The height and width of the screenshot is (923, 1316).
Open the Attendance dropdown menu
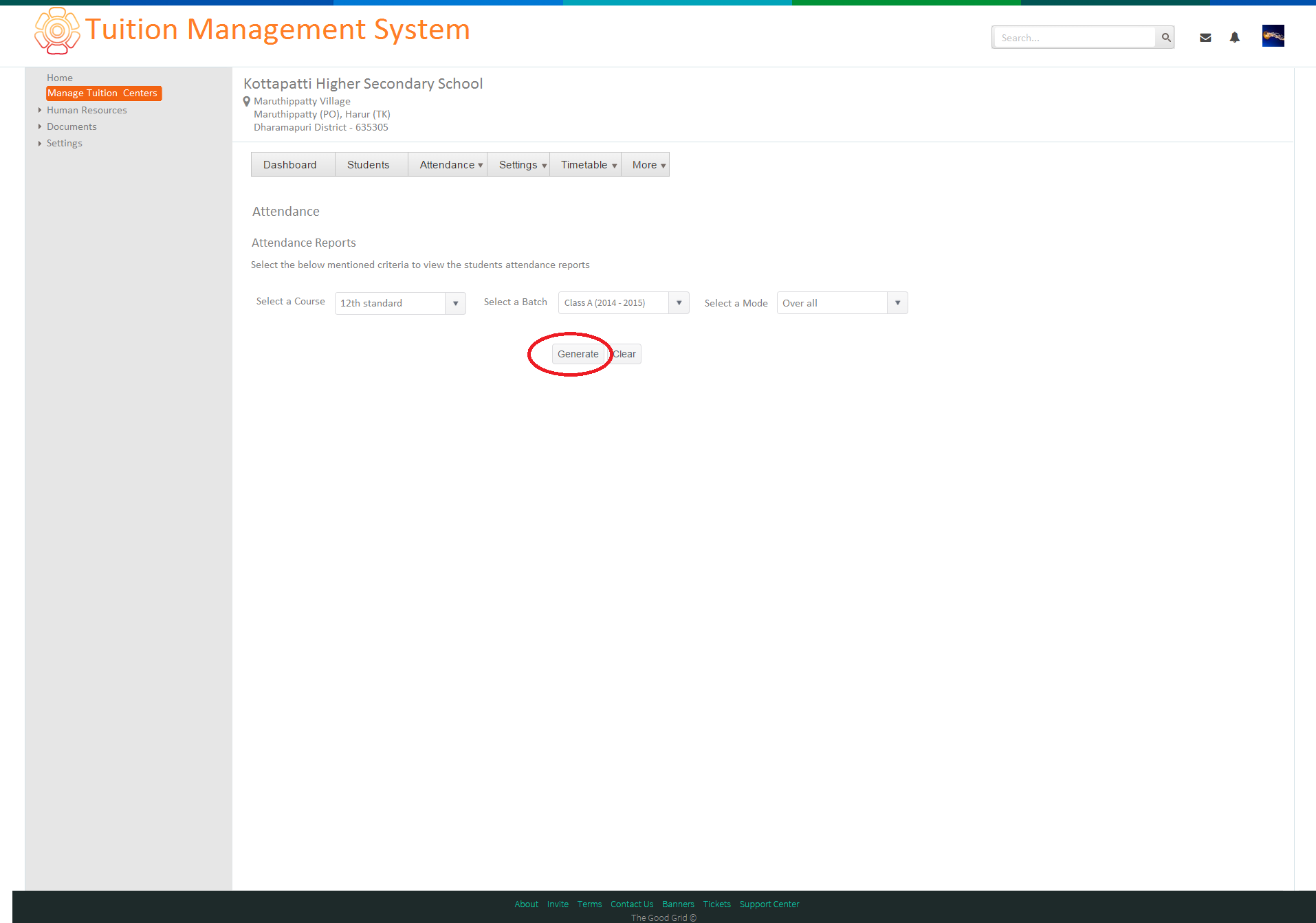coord(448,164)
